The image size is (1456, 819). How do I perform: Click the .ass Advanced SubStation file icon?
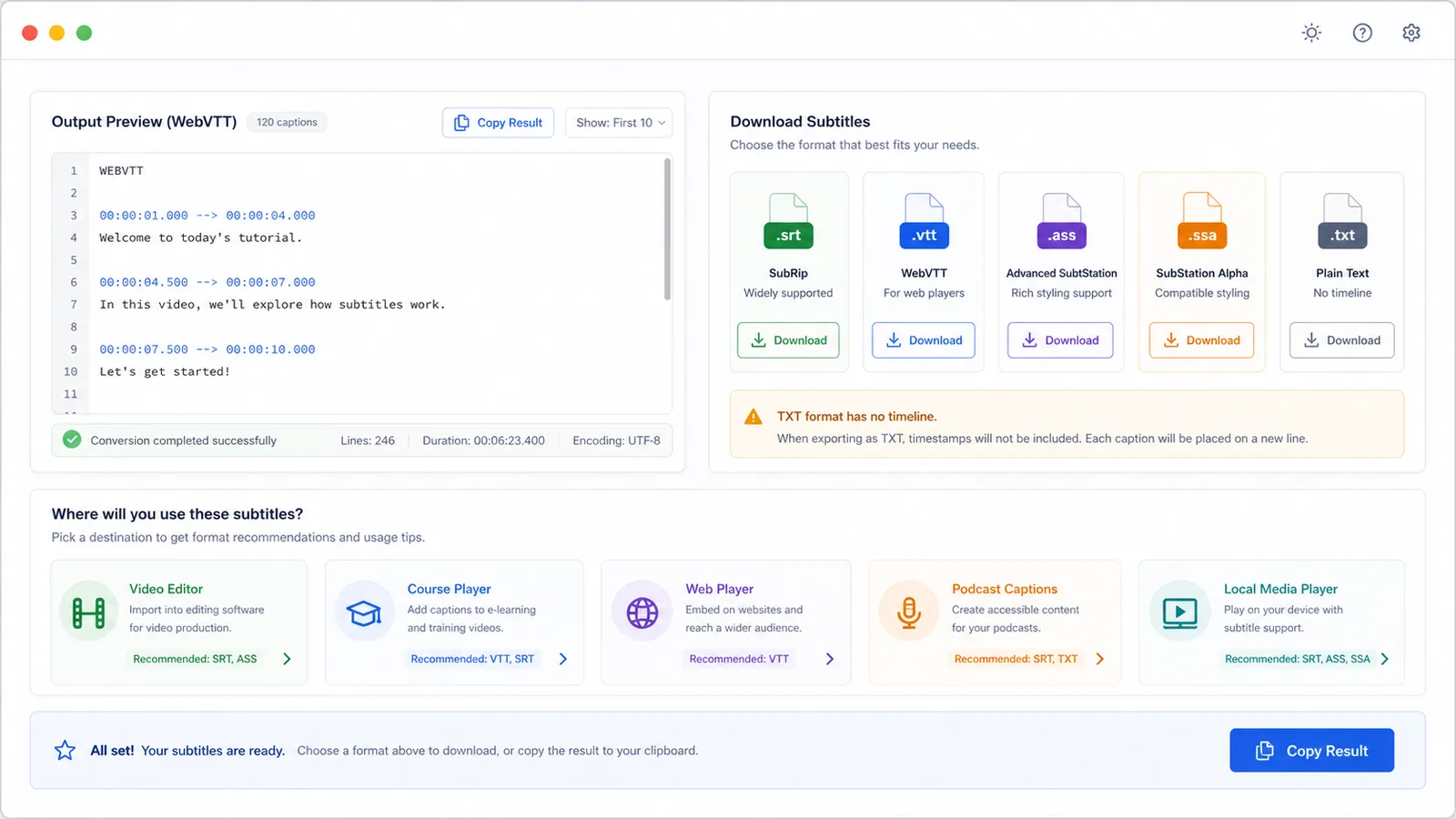coord(1061,221)
